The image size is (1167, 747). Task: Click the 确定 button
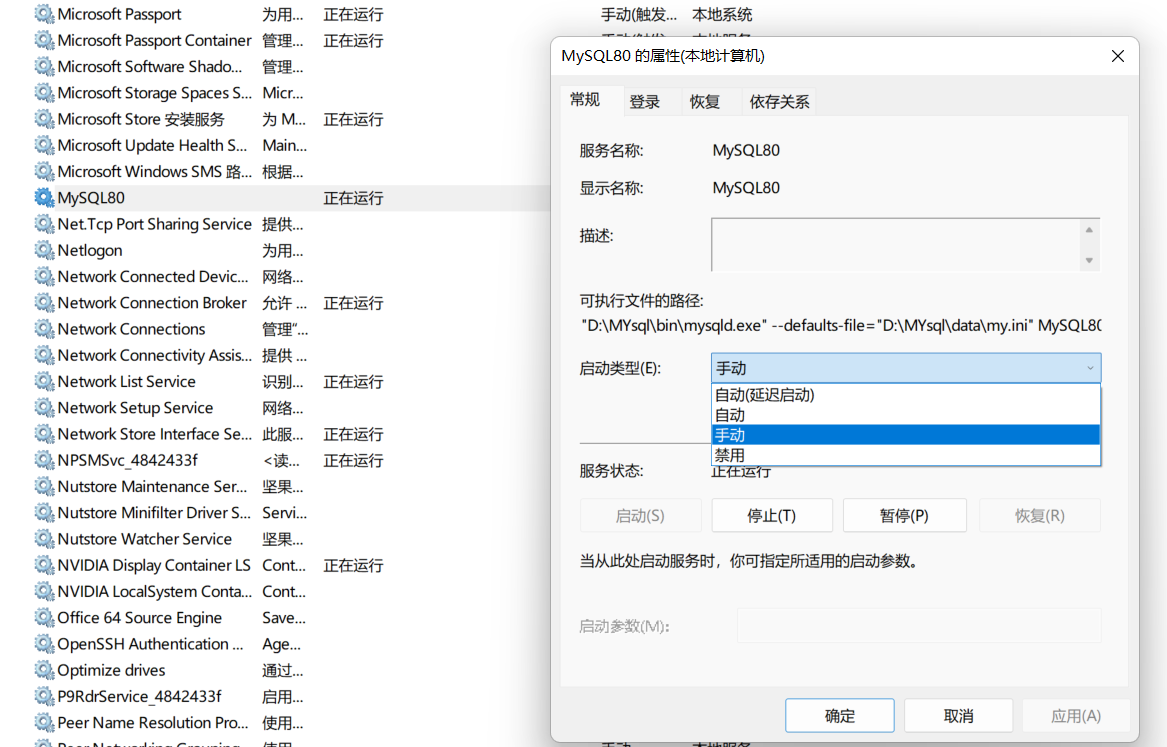click(840, 716)
